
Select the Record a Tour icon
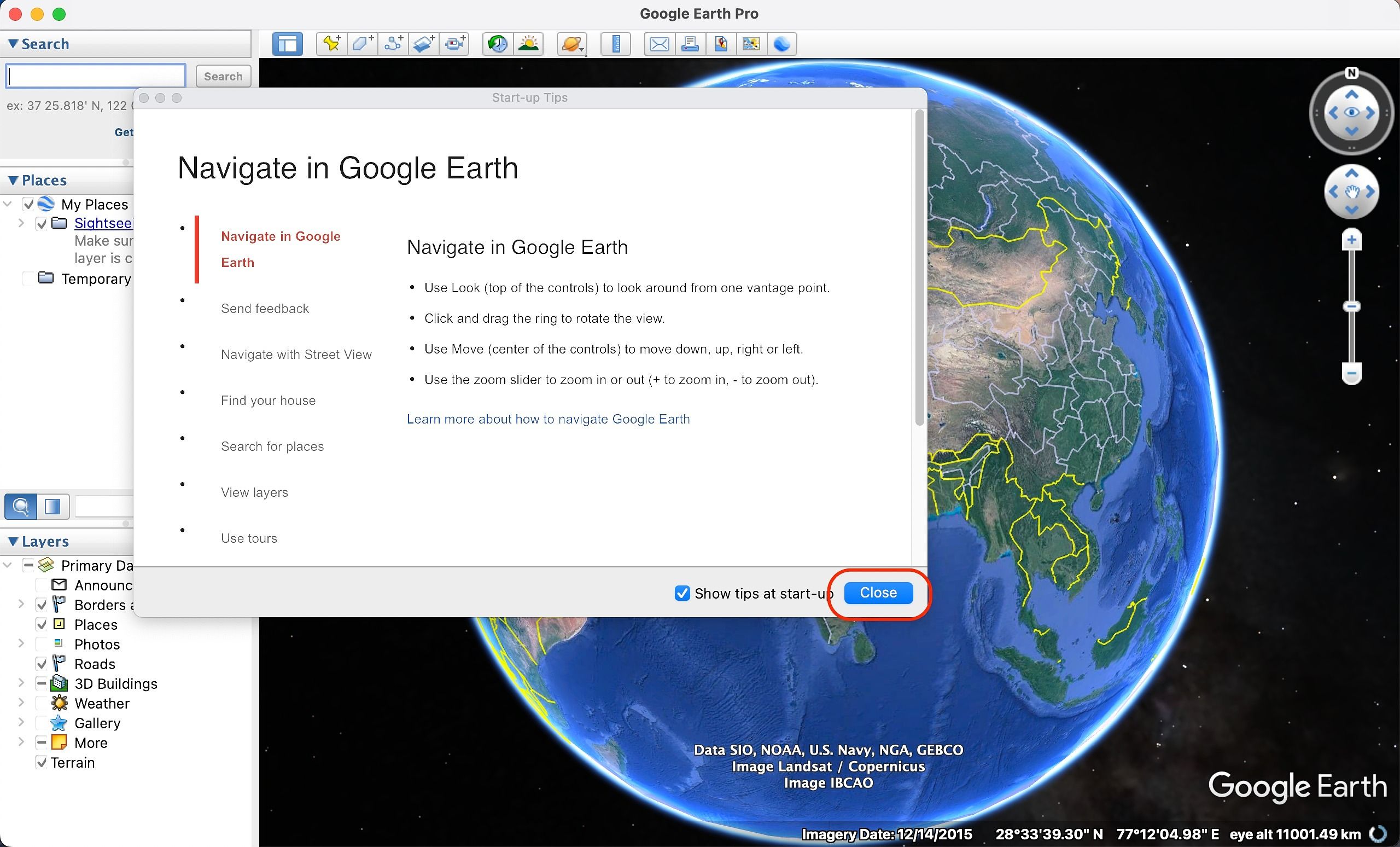pyautogui.click(x=457, y=43)
